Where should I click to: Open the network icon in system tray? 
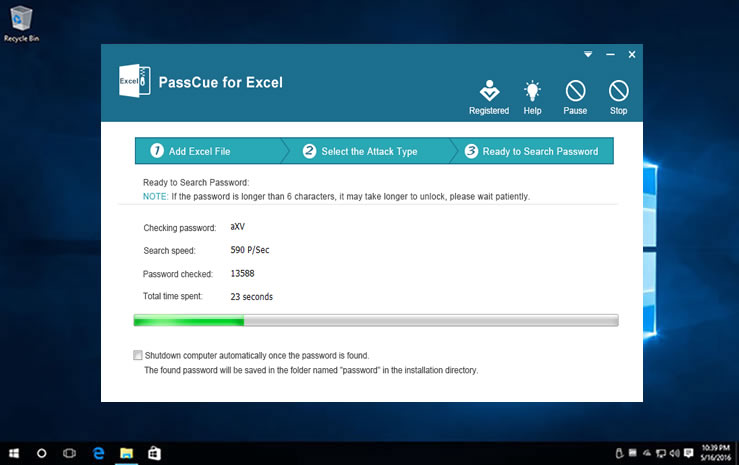click(661, 453)
